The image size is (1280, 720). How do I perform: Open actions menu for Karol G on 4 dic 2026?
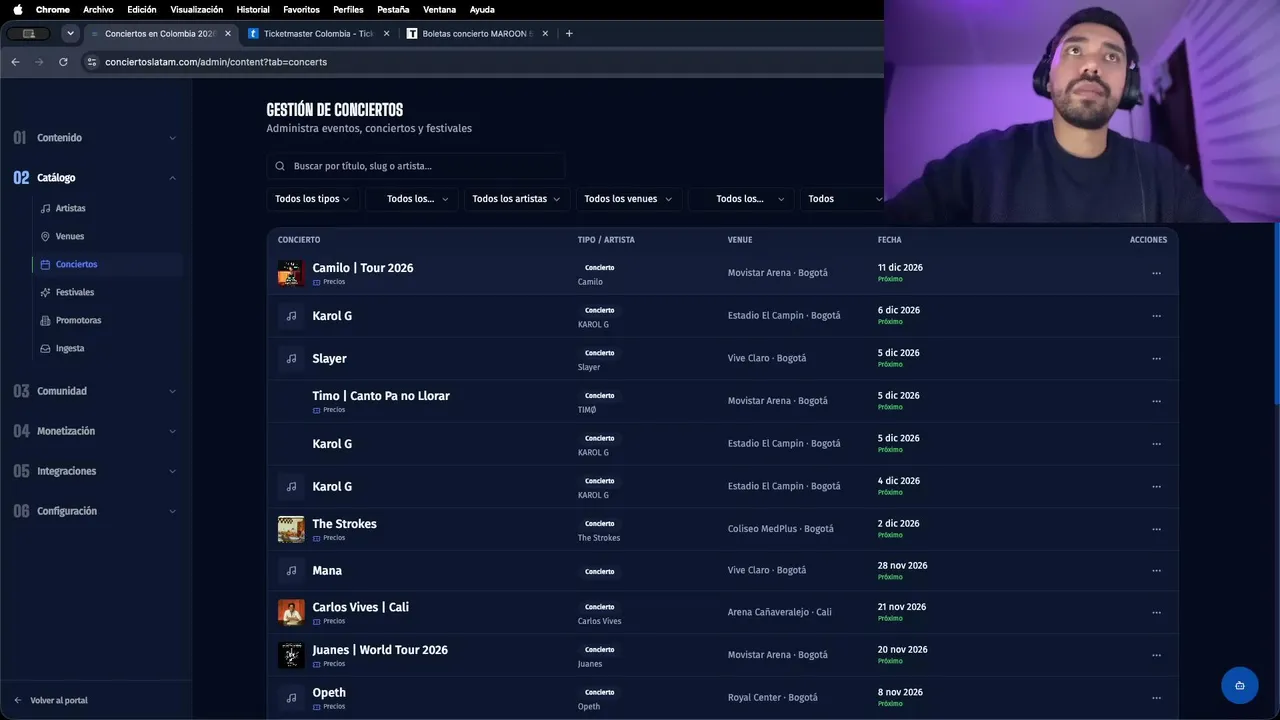click(x=1156, y=487)
